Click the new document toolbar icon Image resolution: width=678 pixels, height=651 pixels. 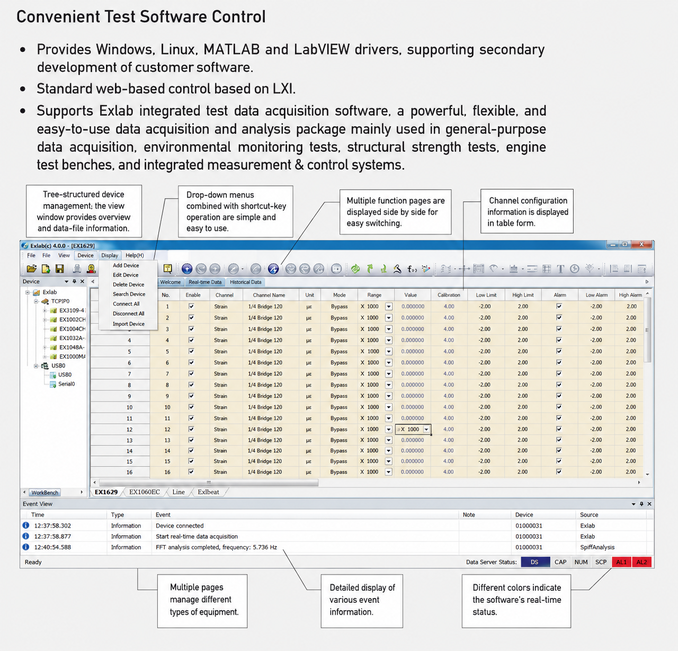click(x=45, y=269)
